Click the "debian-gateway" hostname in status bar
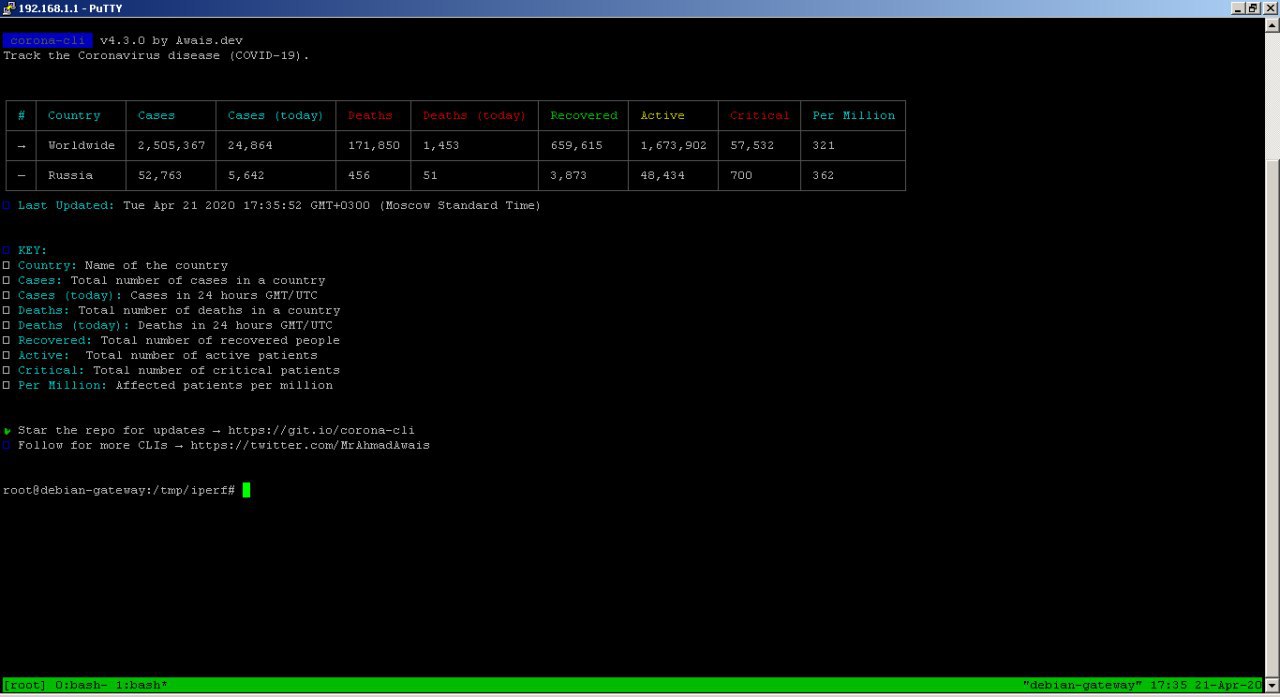This screenshot has width=1280, height=697. pyautogui.click(x=1082, y=686)
